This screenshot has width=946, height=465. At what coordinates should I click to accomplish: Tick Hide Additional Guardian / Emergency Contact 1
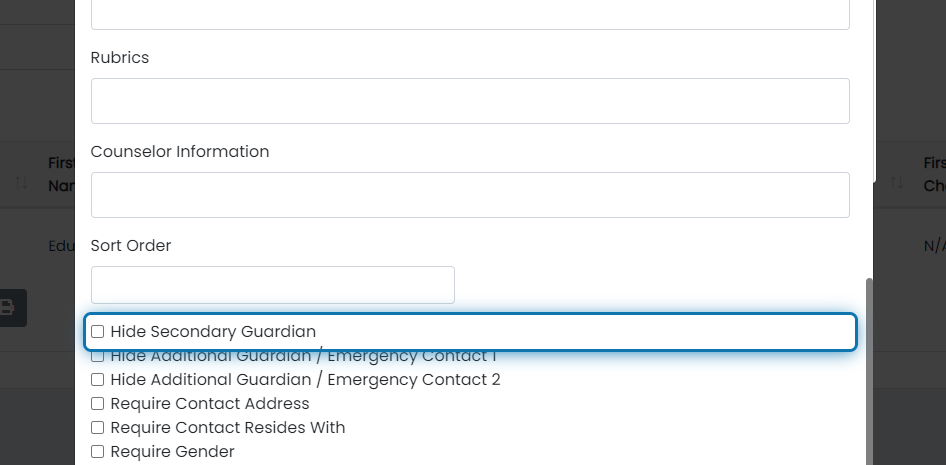[x=97, y=356]
